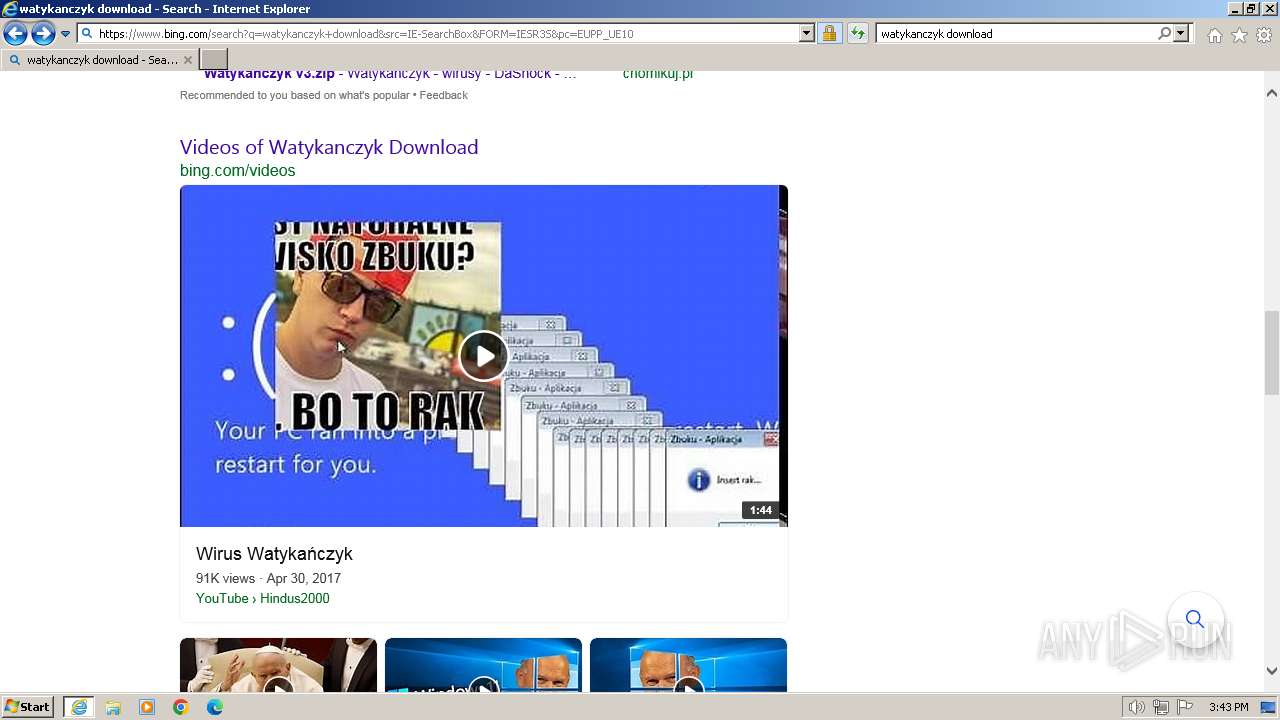Open the media player taskbar icon
The image size is (1280, 720).
(147, 707)
